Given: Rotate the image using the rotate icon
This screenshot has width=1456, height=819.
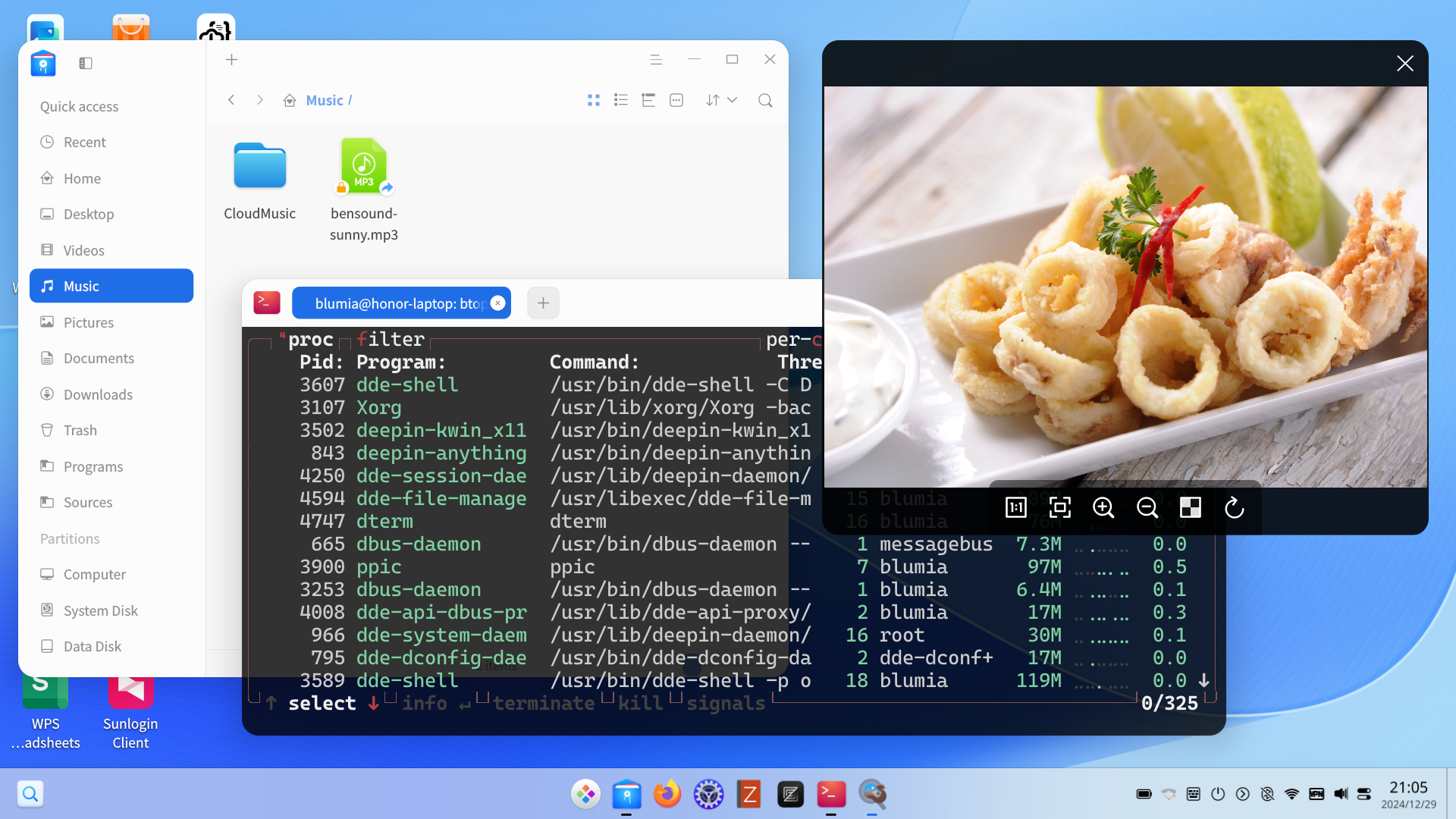Looking at the screenshot, I should (1234, 507).
